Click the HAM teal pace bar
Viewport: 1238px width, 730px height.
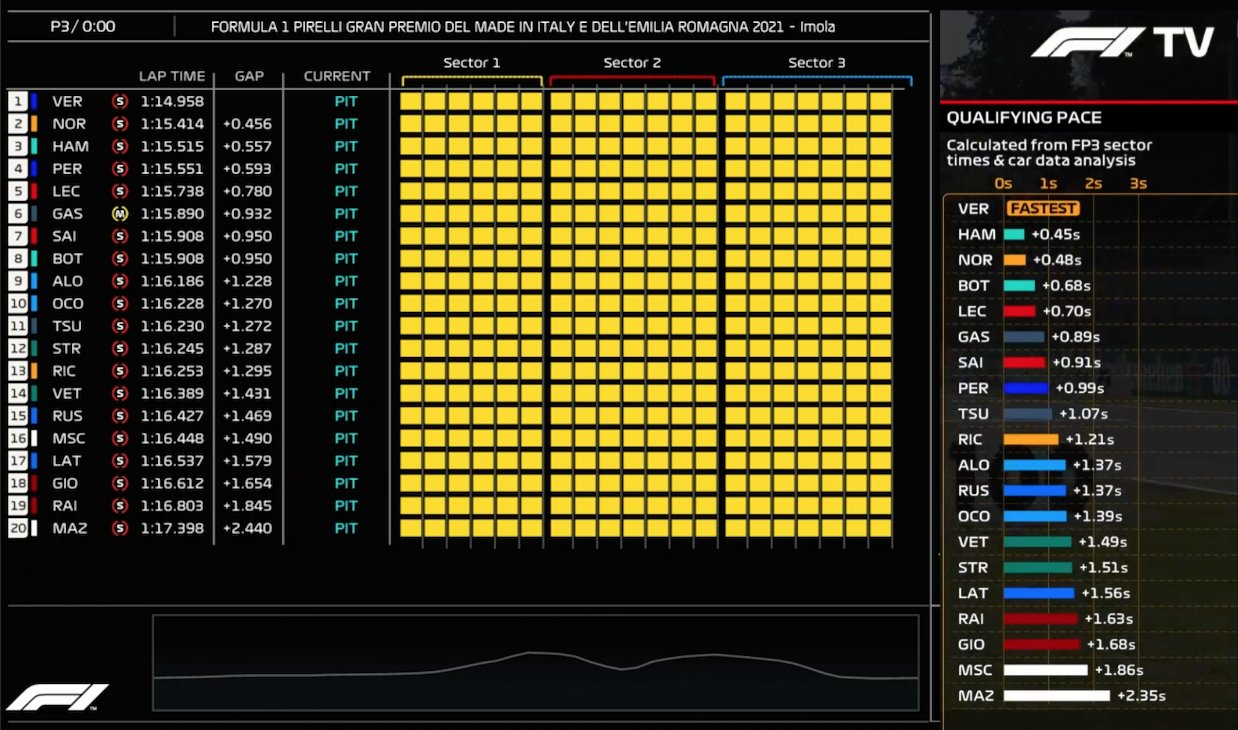pos(1014,234)
